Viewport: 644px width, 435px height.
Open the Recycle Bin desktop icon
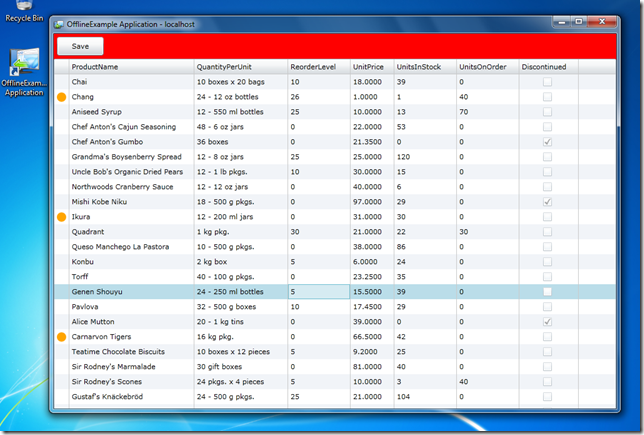(x=23, y=12)
